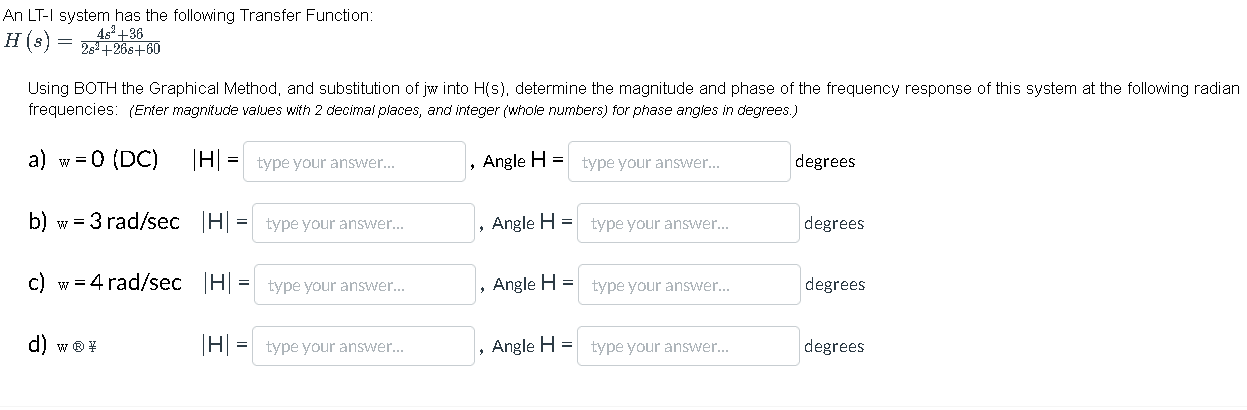Click the italic note about entering magnitude values
Screen dimensions: 1247x410
(x=464, y=110)
